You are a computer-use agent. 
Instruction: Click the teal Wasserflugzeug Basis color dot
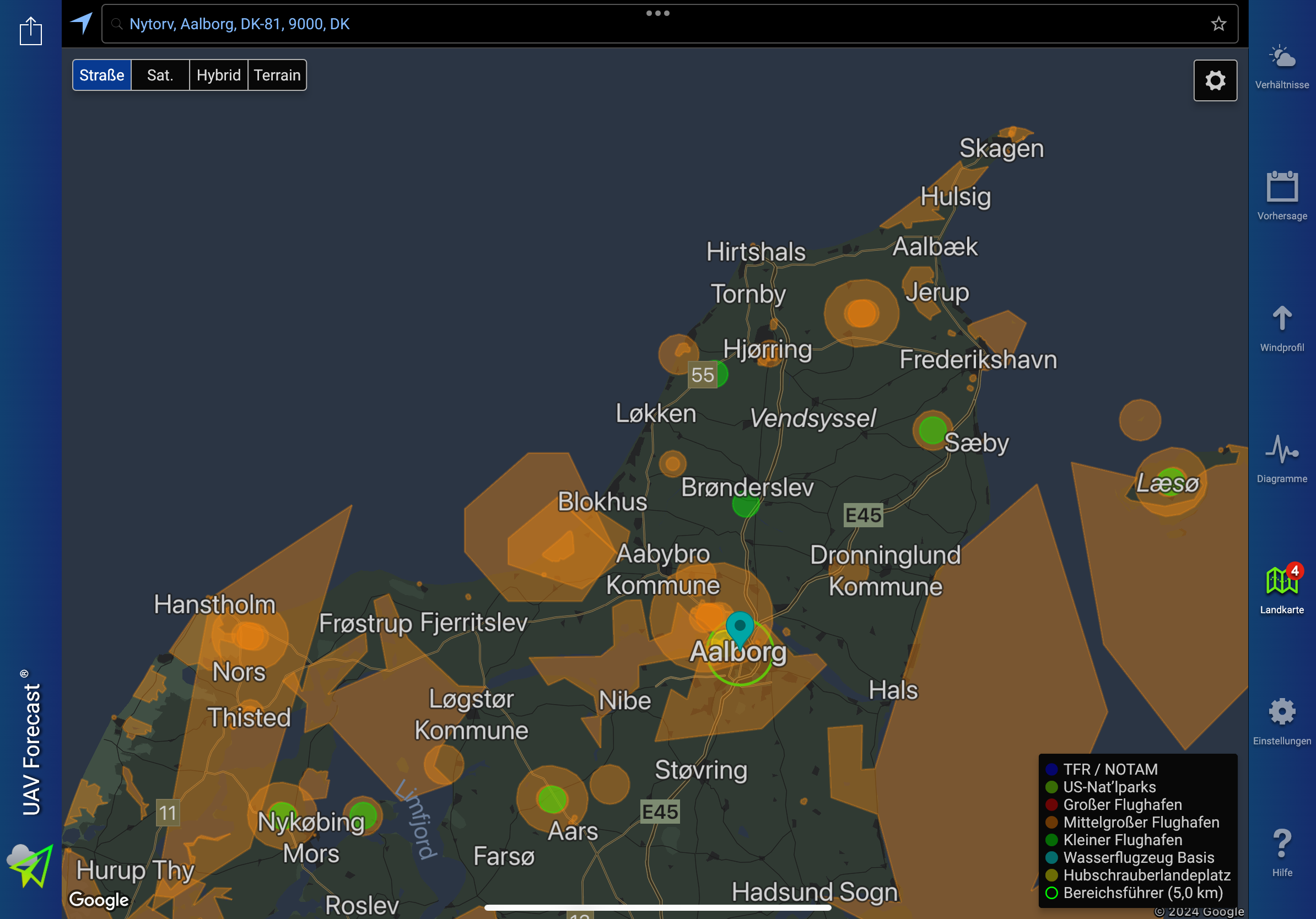tap(1051, 858)
